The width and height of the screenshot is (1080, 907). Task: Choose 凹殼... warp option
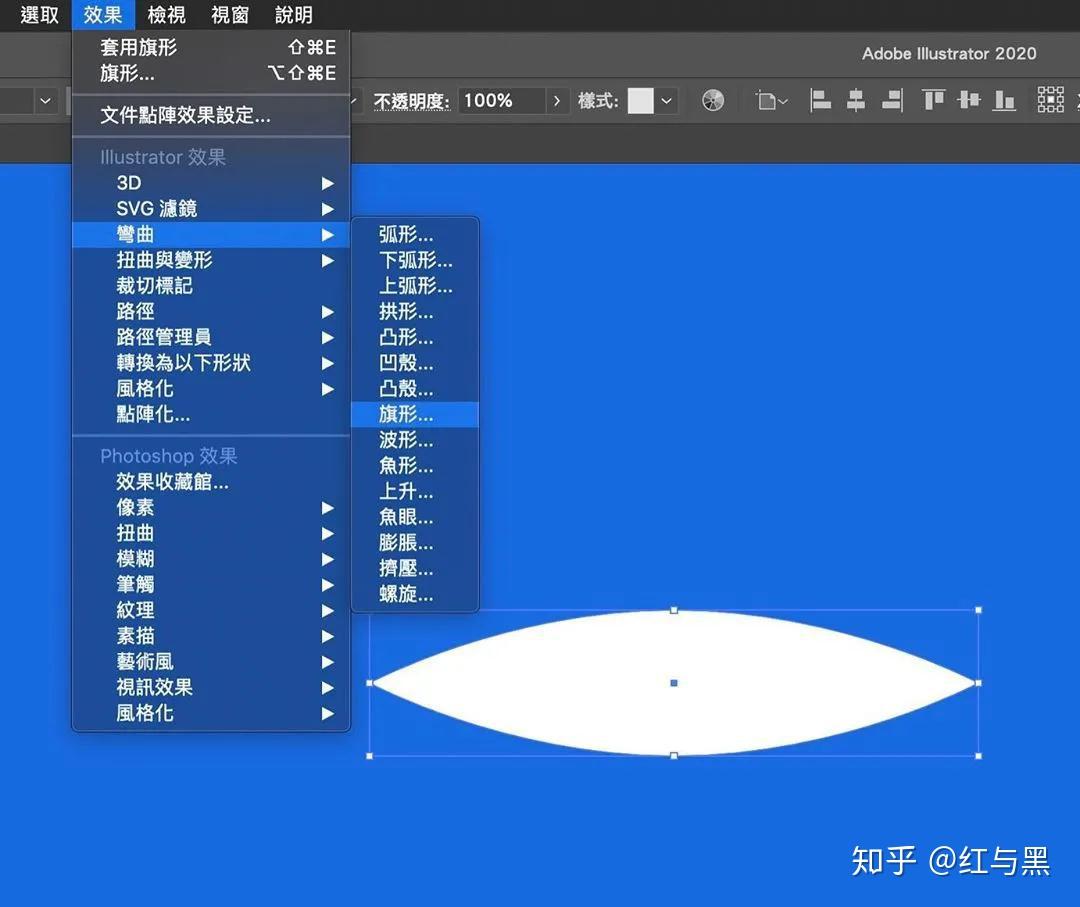pyautogui.click(x=415, y=363)
